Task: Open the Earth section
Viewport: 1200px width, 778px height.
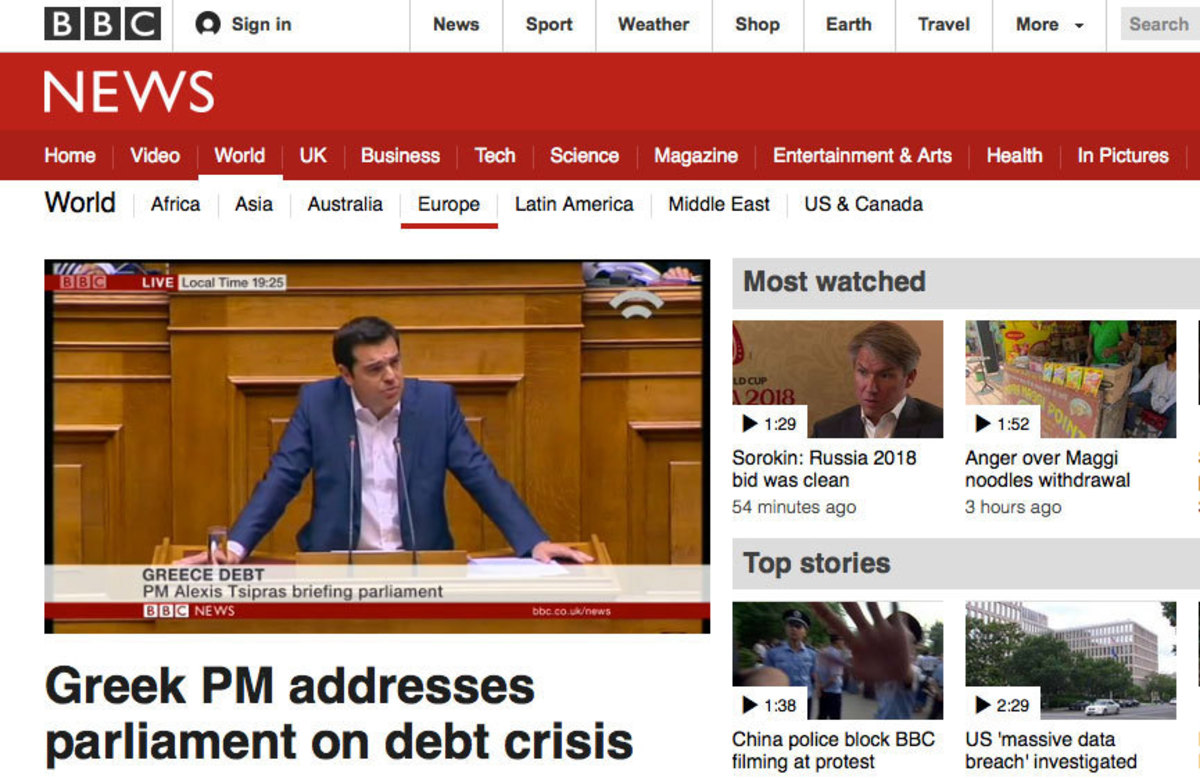Action: 848,25
